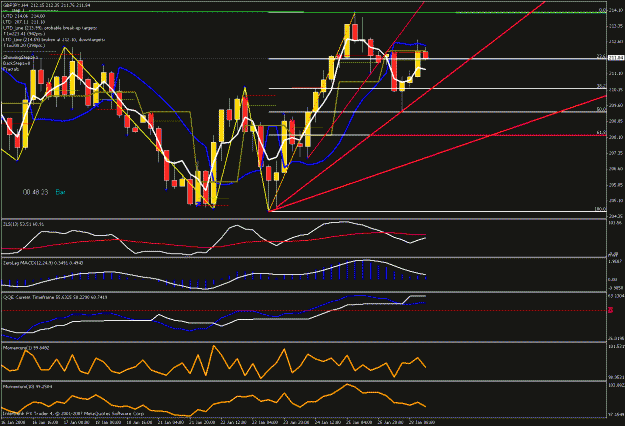625x426 pixels.
Task: Click the highlighted current price tag 211.84
Action: pos(616,58)
